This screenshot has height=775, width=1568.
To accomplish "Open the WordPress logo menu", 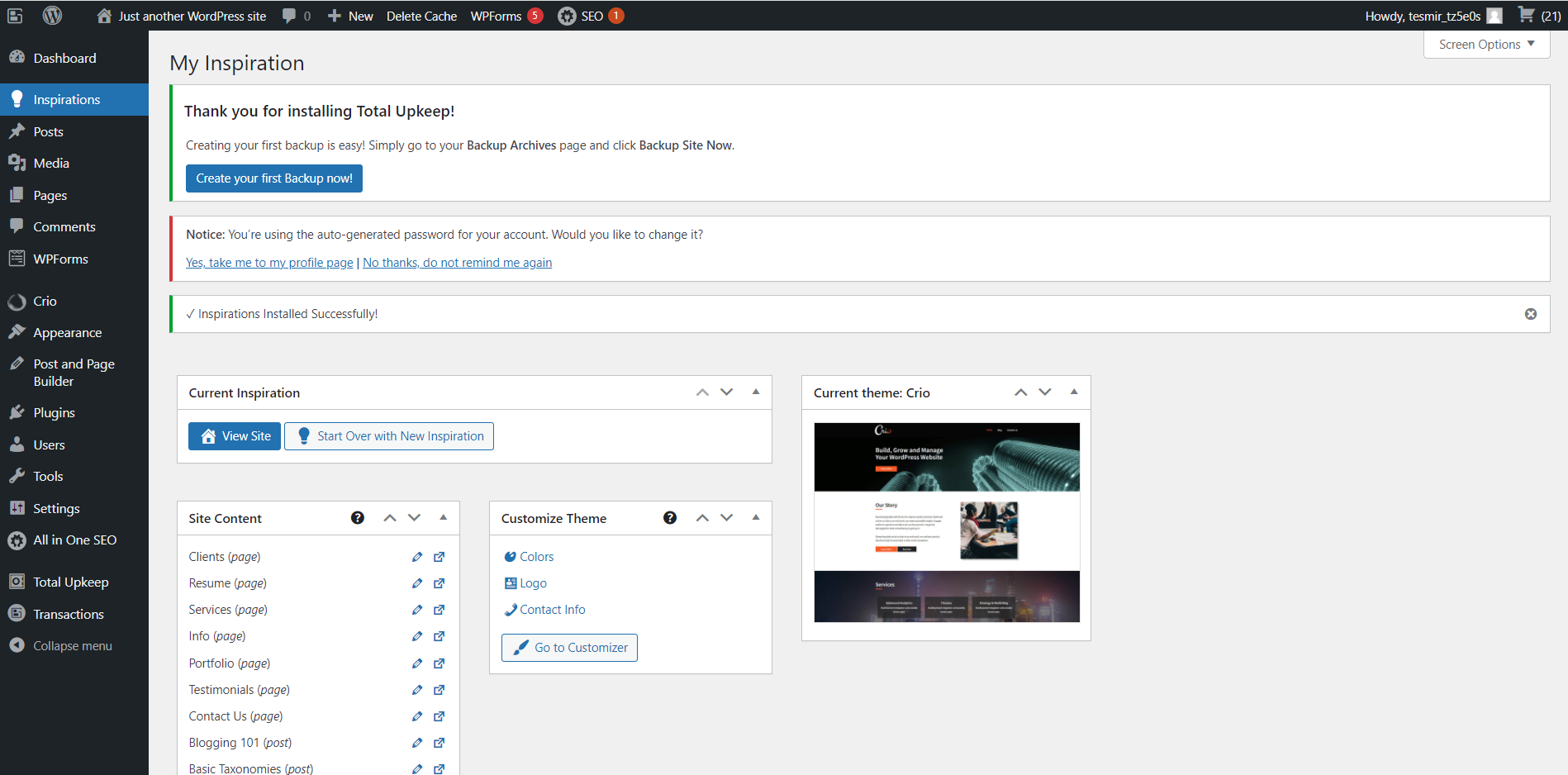I will click(x=52, y=16).
